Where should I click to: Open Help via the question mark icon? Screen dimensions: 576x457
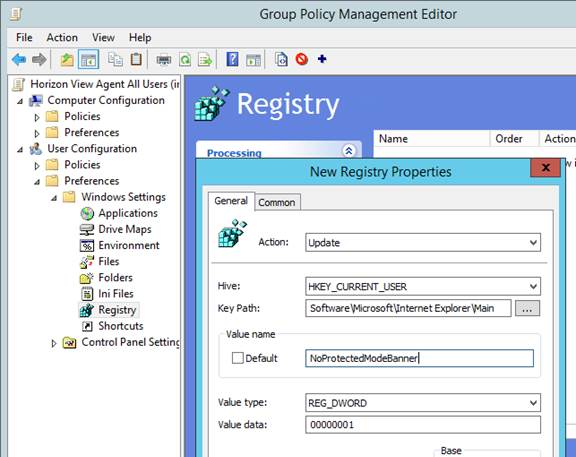pyautogui.click(x=232, y=59)
